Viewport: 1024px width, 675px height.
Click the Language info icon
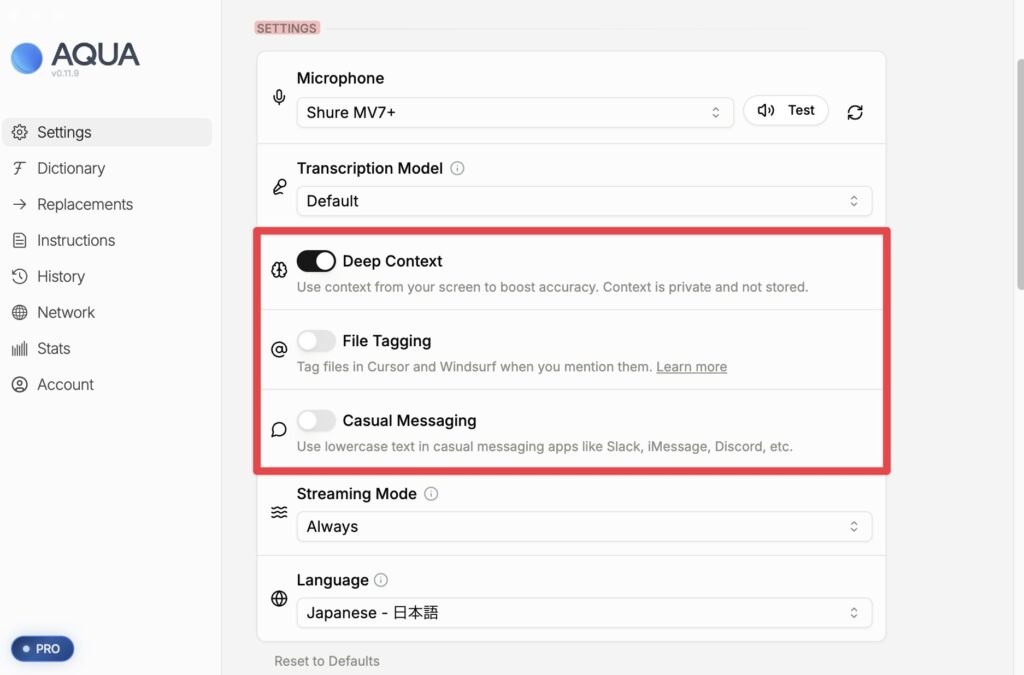[x=381, y=580]
